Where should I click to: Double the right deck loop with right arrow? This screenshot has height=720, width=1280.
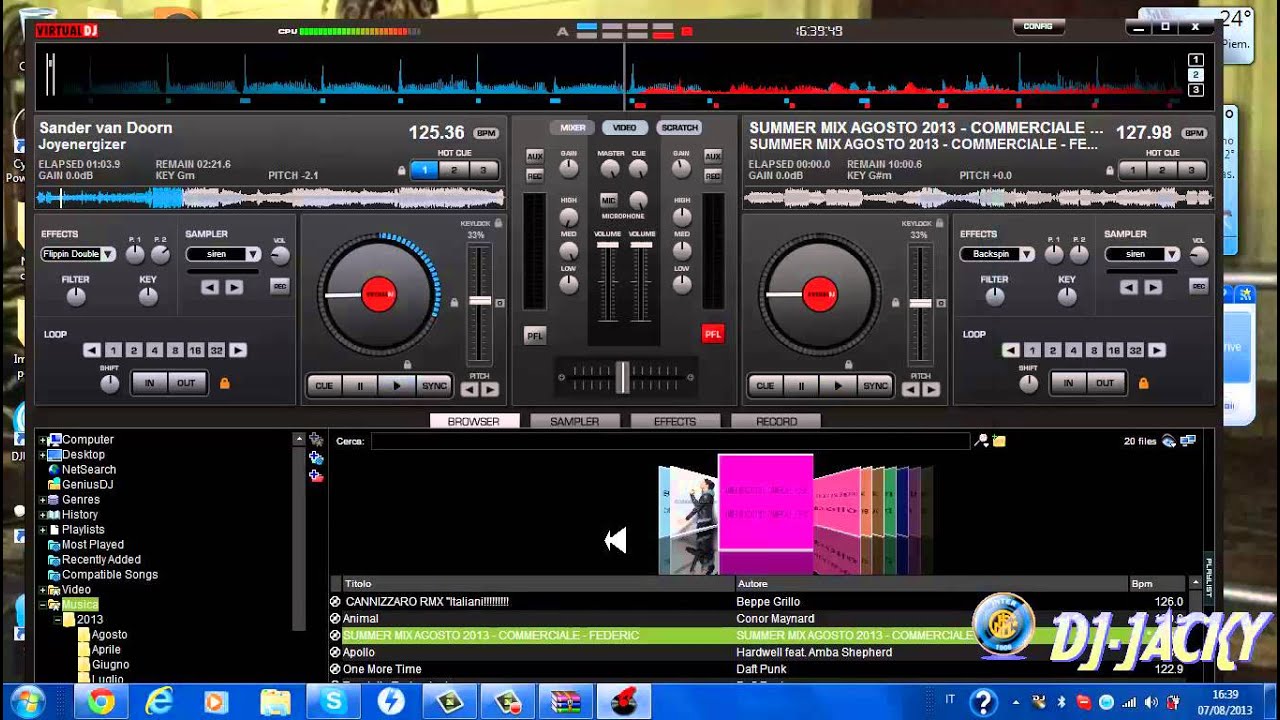(1157, 350)
